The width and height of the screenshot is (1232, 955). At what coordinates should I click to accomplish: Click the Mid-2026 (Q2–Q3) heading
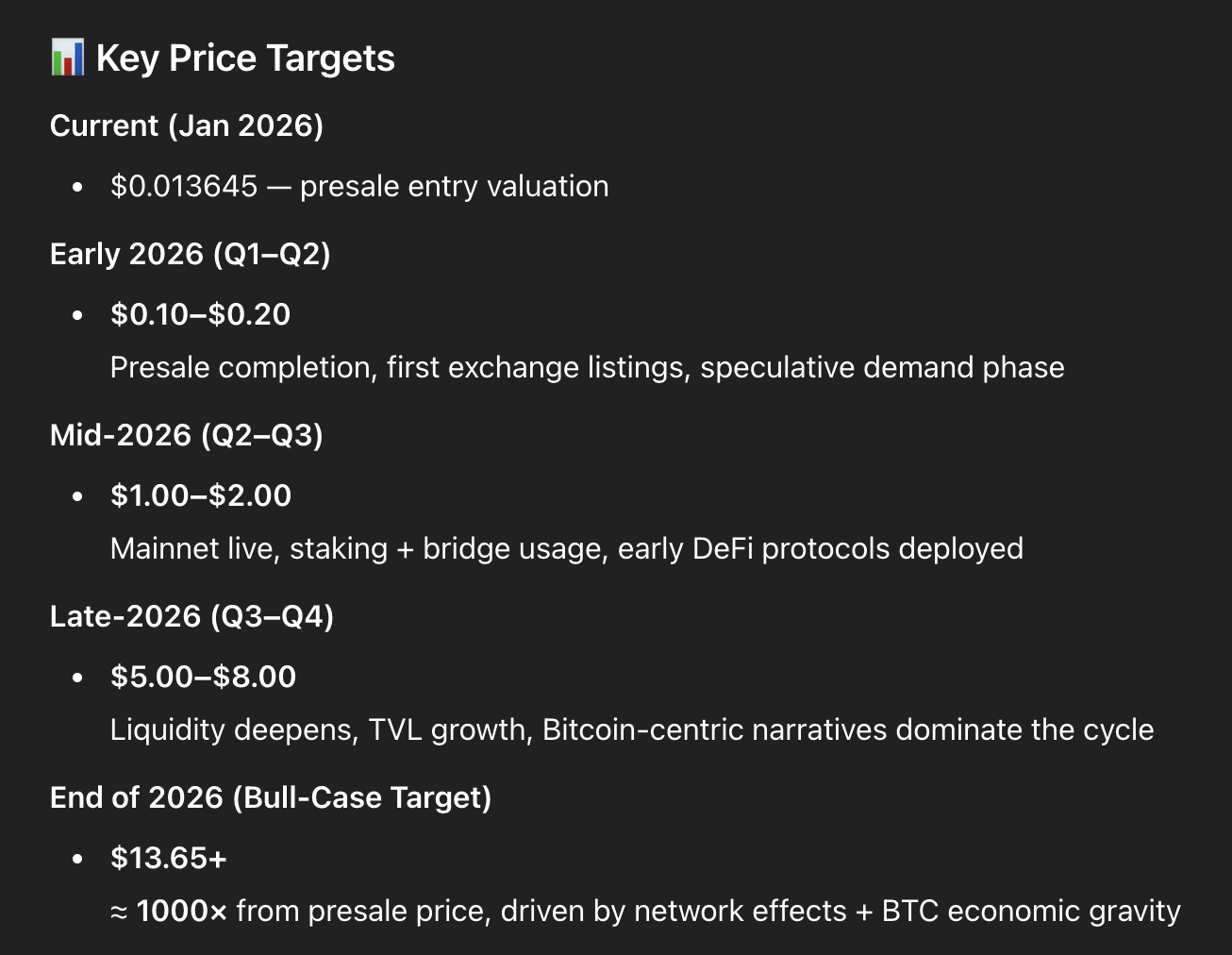click(x=186, y=435)
